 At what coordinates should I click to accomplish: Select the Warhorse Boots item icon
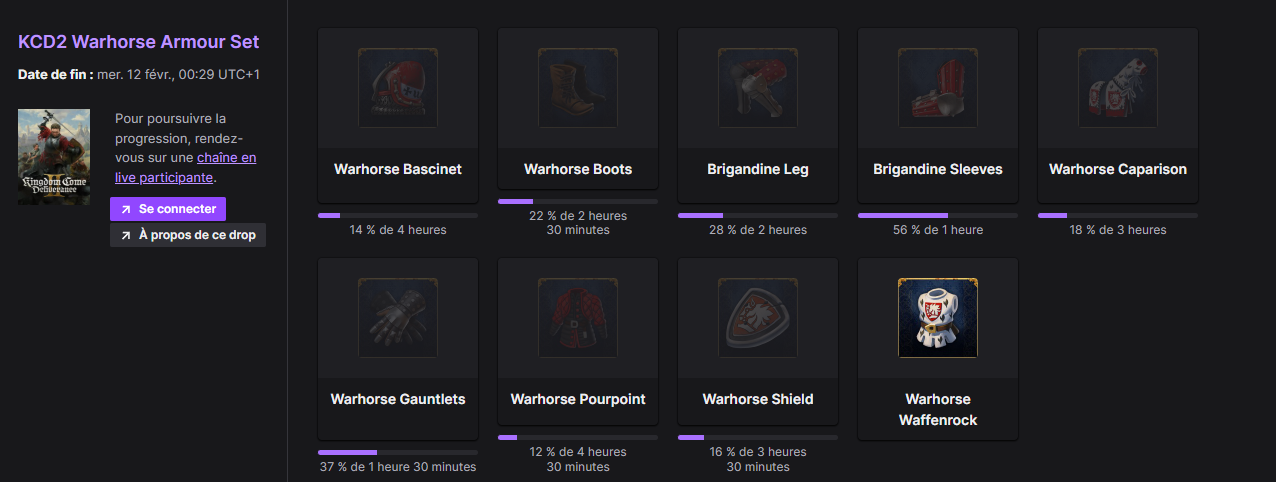[x=578, y=88]
